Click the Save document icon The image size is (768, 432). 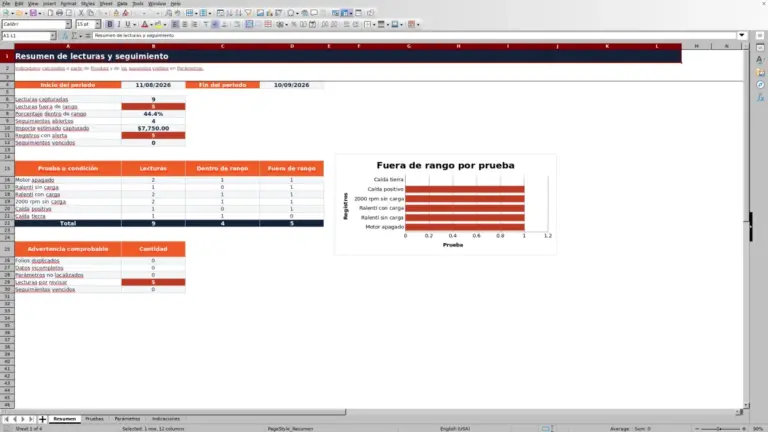click(x=33, y=13)
